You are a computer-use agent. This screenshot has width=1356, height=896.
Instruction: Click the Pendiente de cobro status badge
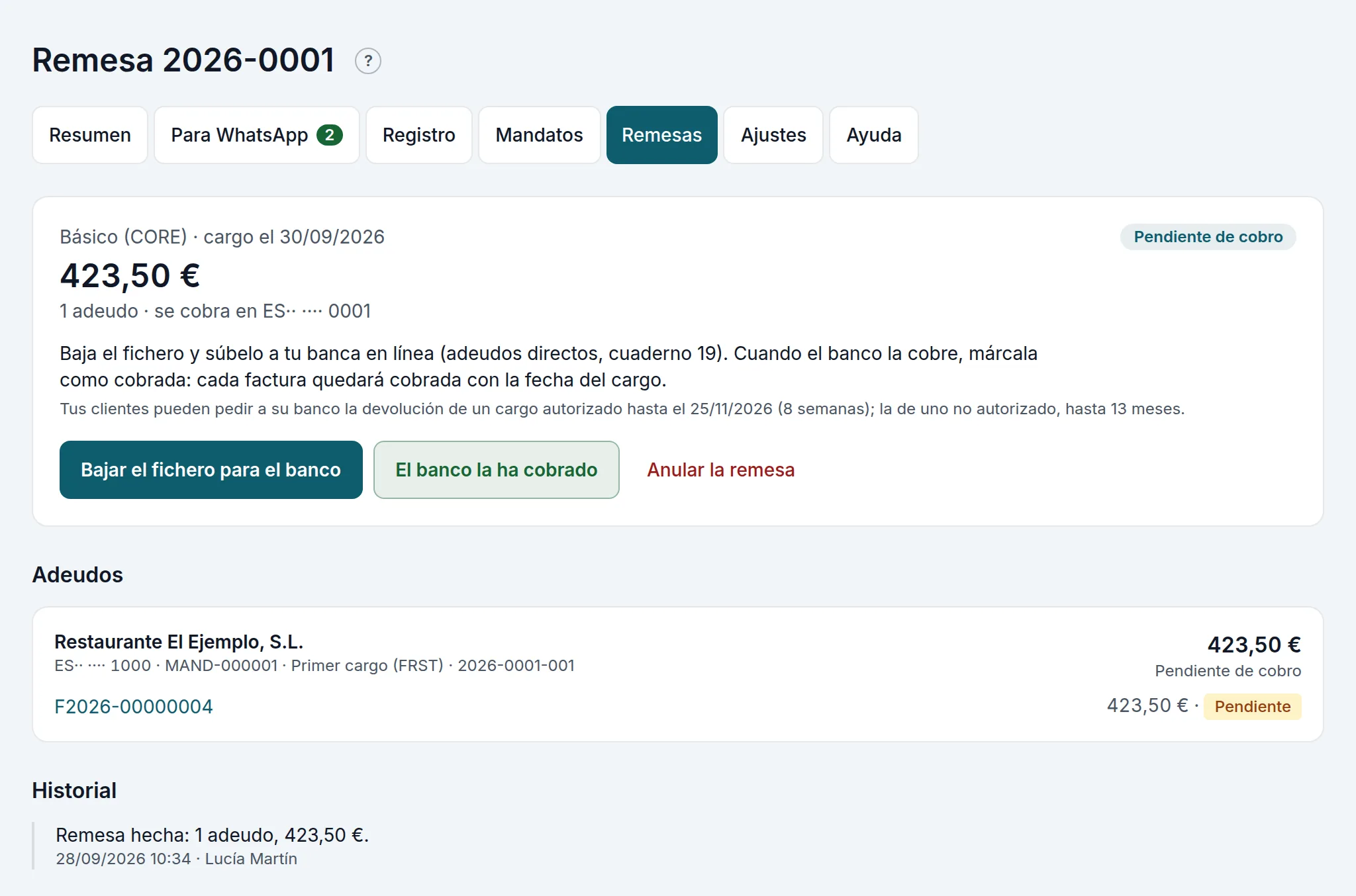[x=1208, y=237]
